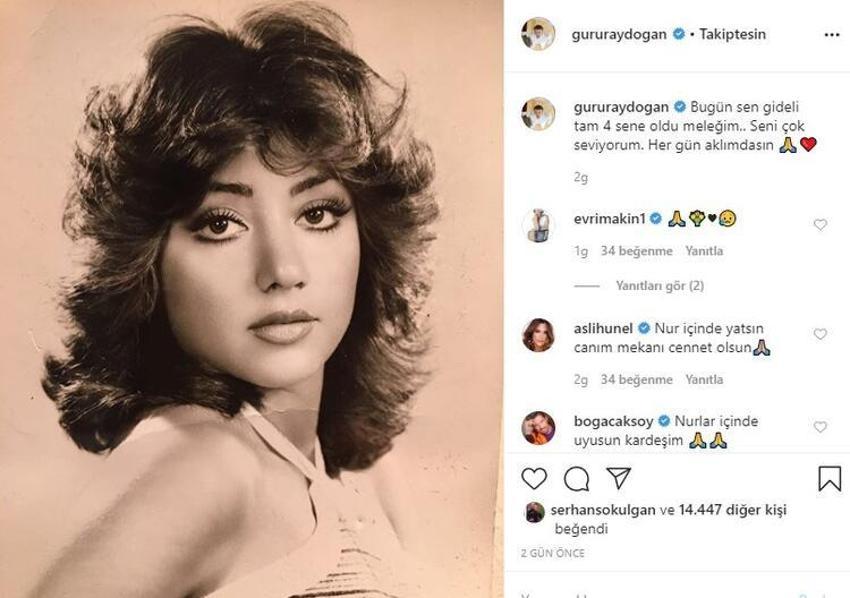Open gururaydogan profile from header username
The height and width of the screenshot is (598, 850).
619,35
